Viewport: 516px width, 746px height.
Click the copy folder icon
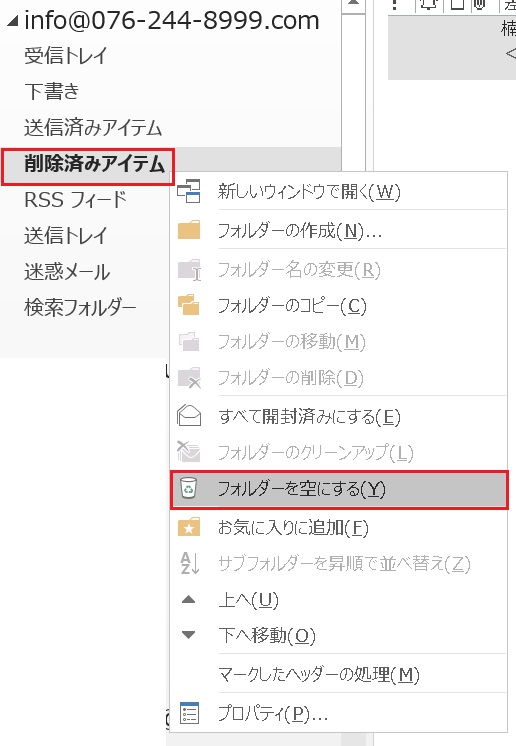coord(189,305)
